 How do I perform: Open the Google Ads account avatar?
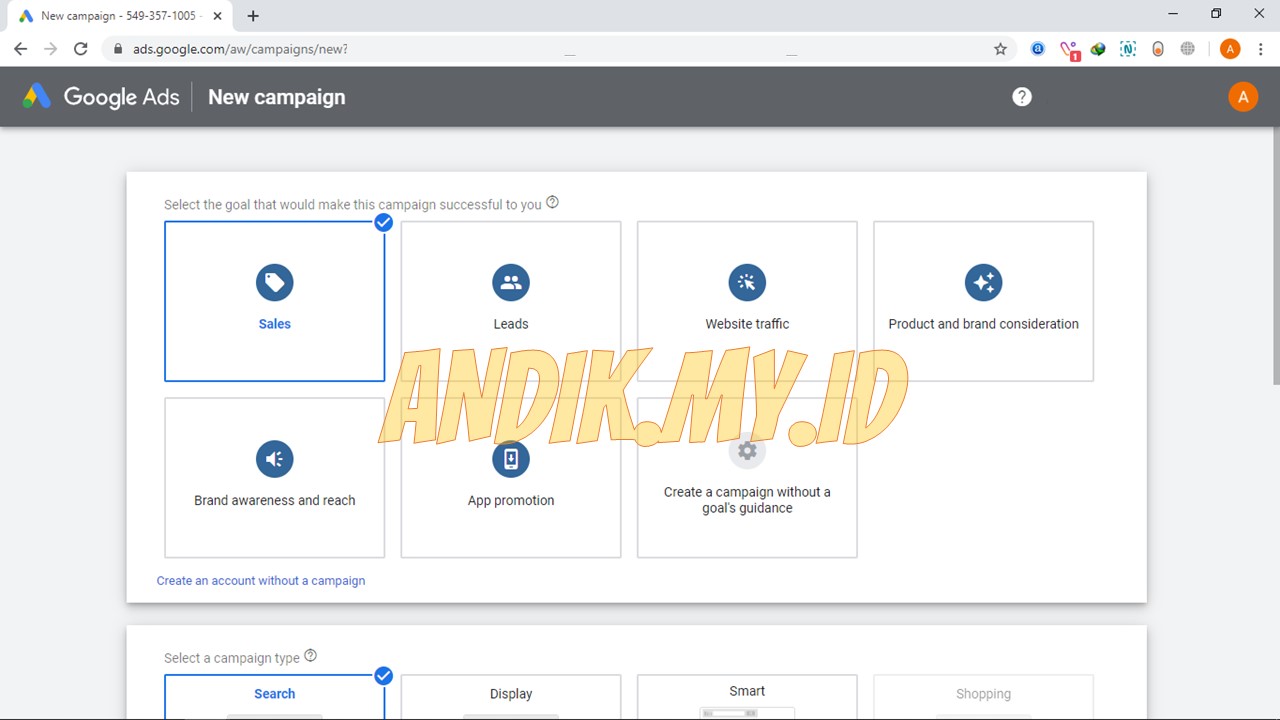(x=1243, y=97)
